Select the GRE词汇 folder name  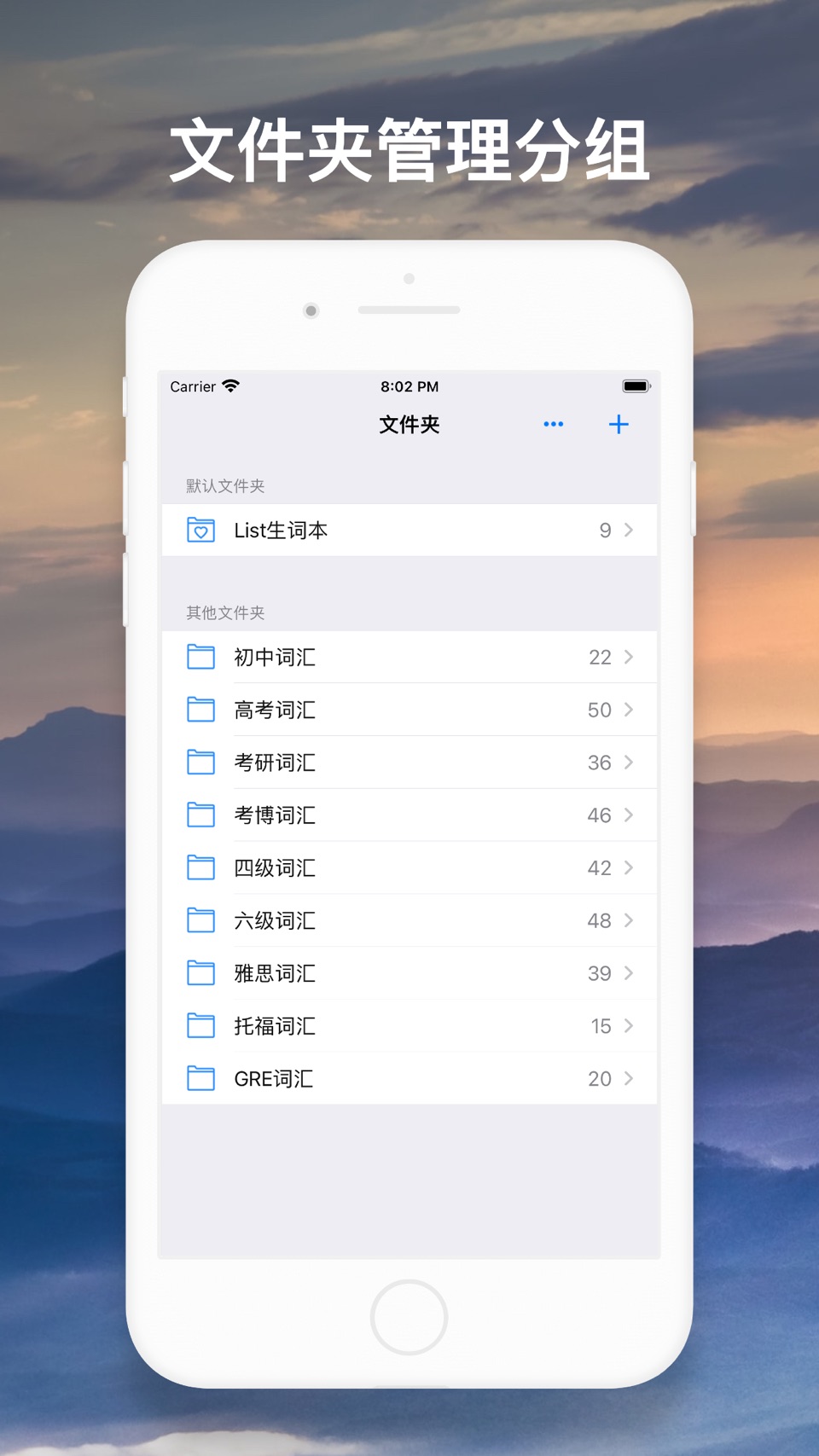coord(273,1080)
